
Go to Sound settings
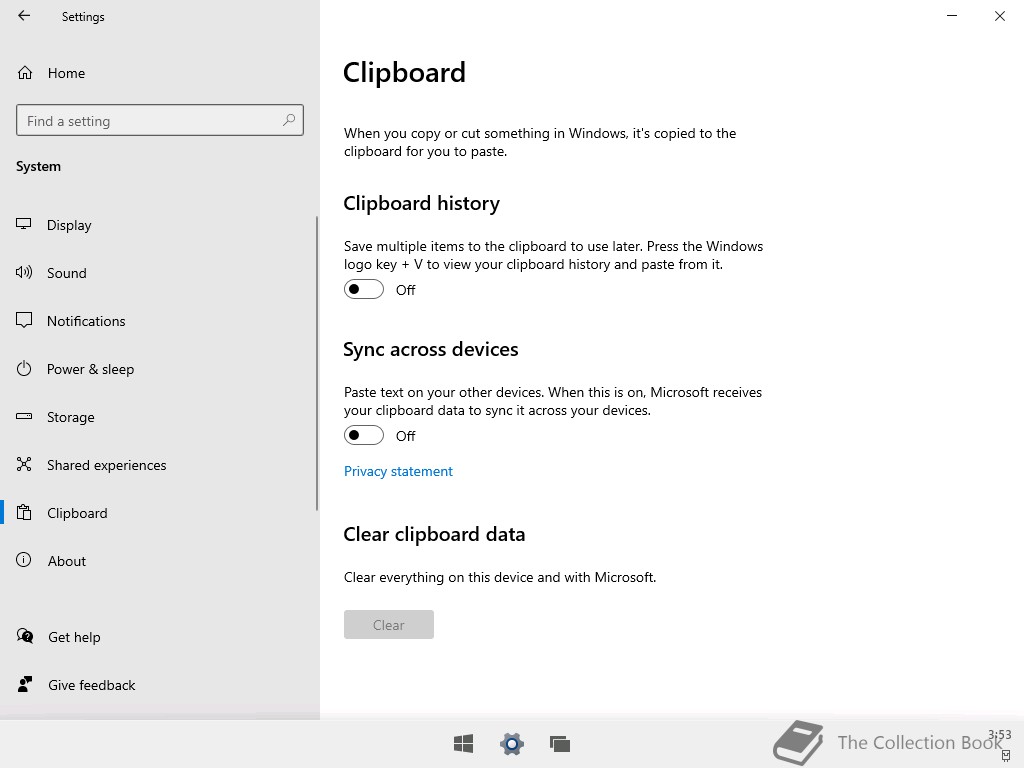(x=158, y=273)
